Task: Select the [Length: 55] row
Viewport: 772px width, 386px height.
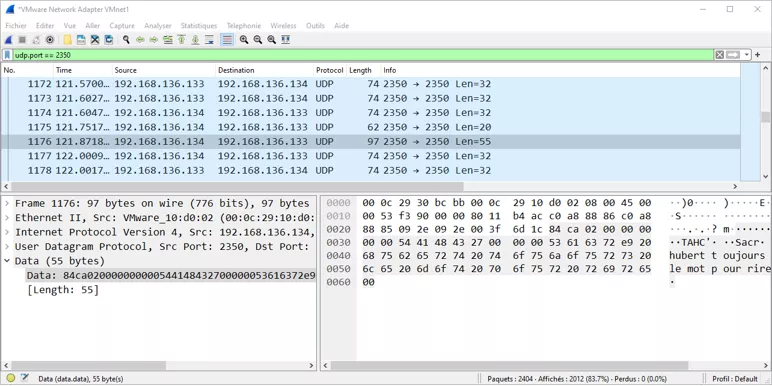Action: [x=63, y=290]
